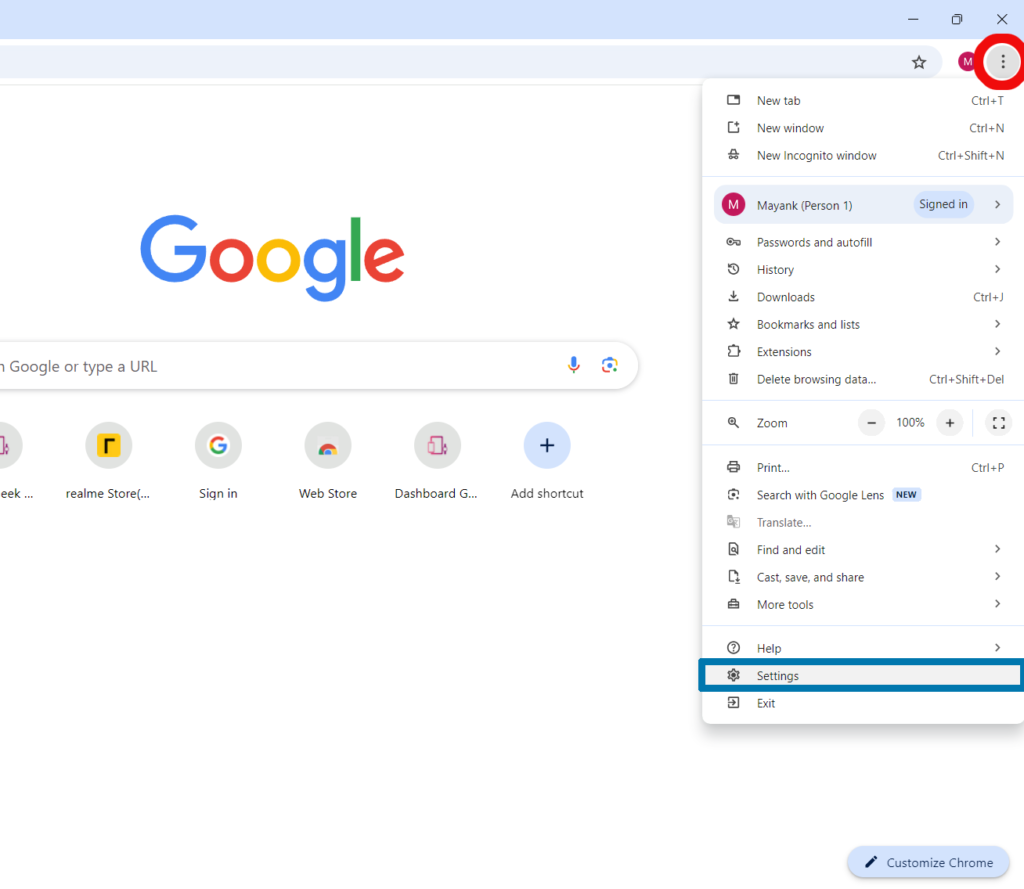Click the Add shortcut plus icon
Image resolution: width=1024 pixels, height=889 pixels.
coord(547,445)
